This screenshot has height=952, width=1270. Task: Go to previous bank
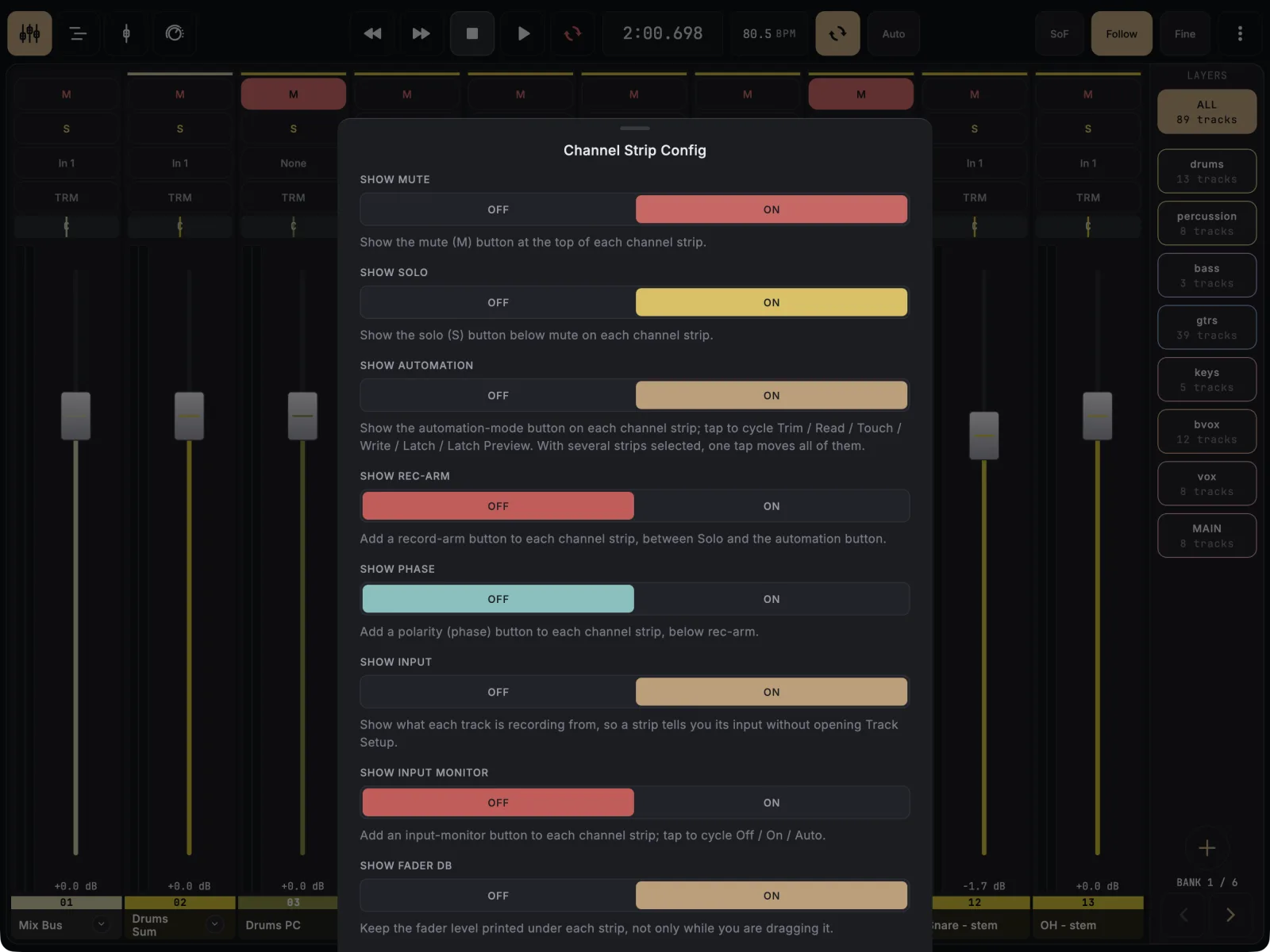click(1183, 915)
